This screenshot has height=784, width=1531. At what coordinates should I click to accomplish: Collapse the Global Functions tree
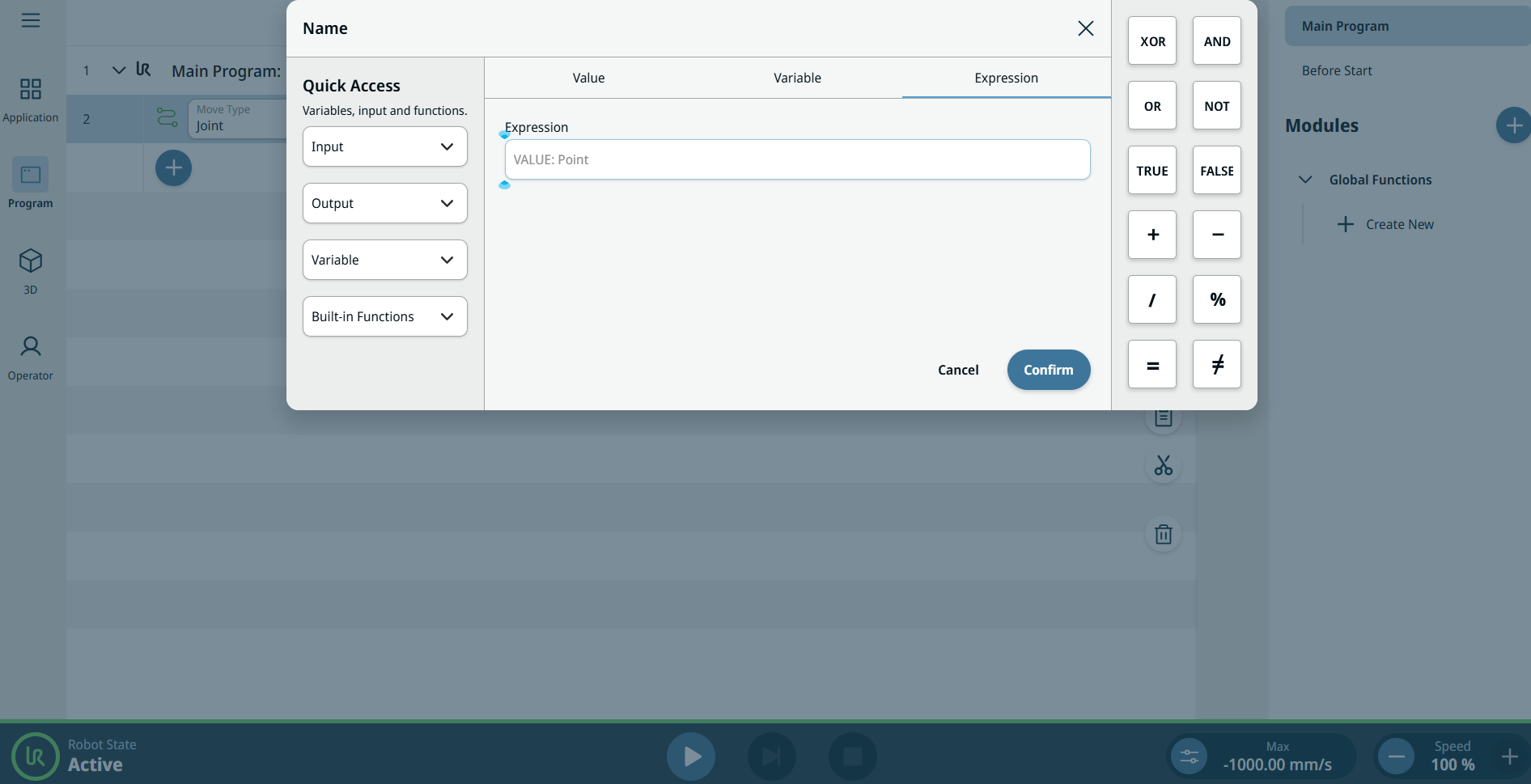click(1305, 180)
